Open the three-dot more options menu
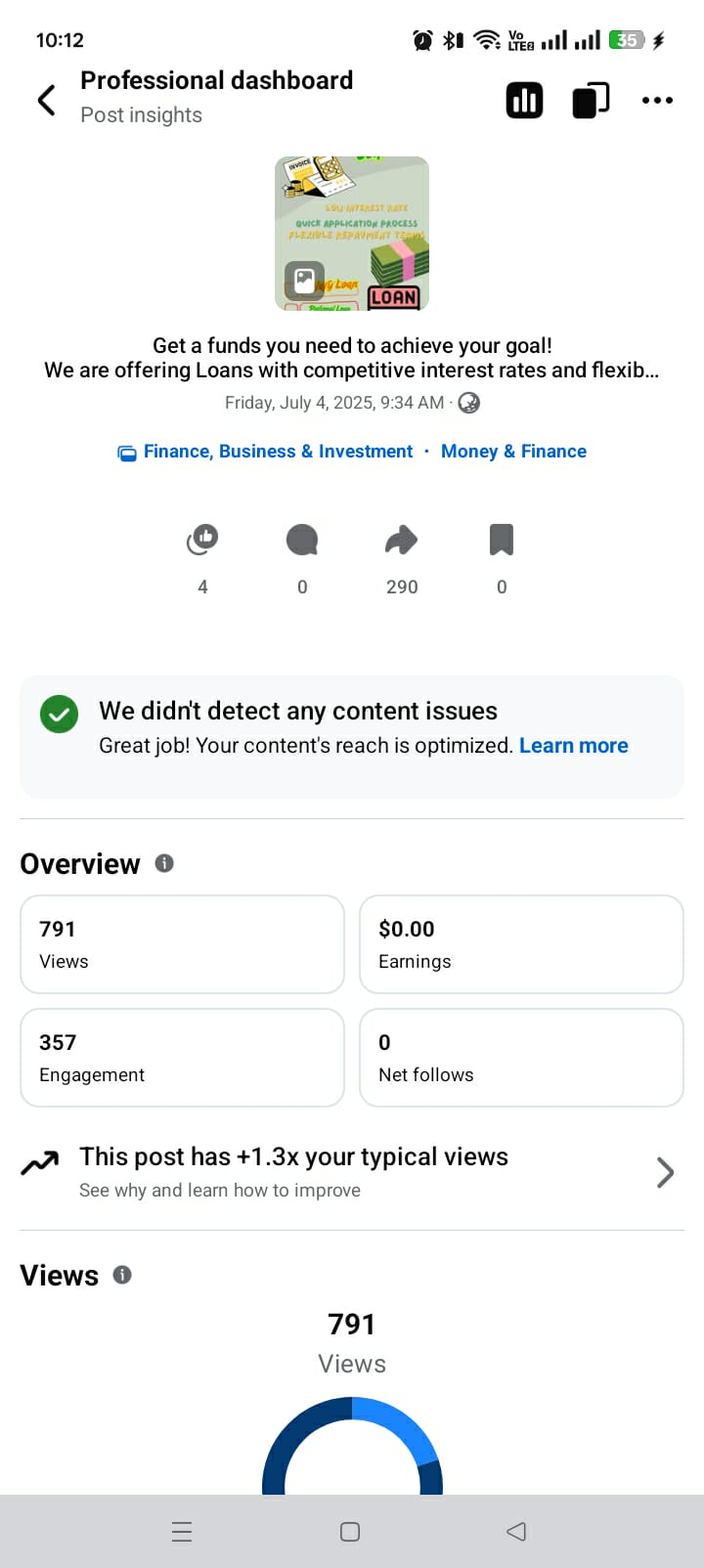Viewport: 704px width, 1568px height. coord(657,100)
